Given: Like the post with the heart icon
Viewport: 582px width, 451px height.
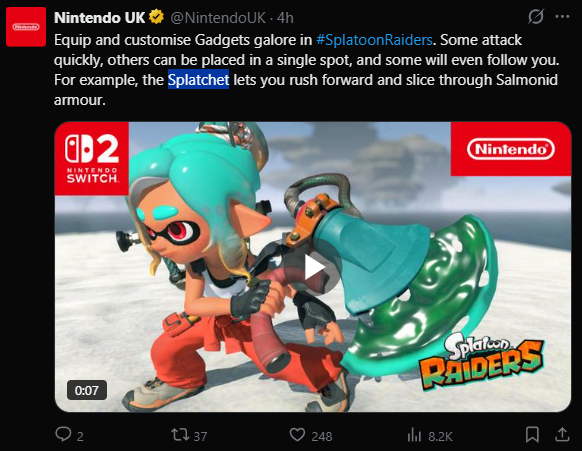Looking at the screenshot, I should tap(297, 434).
